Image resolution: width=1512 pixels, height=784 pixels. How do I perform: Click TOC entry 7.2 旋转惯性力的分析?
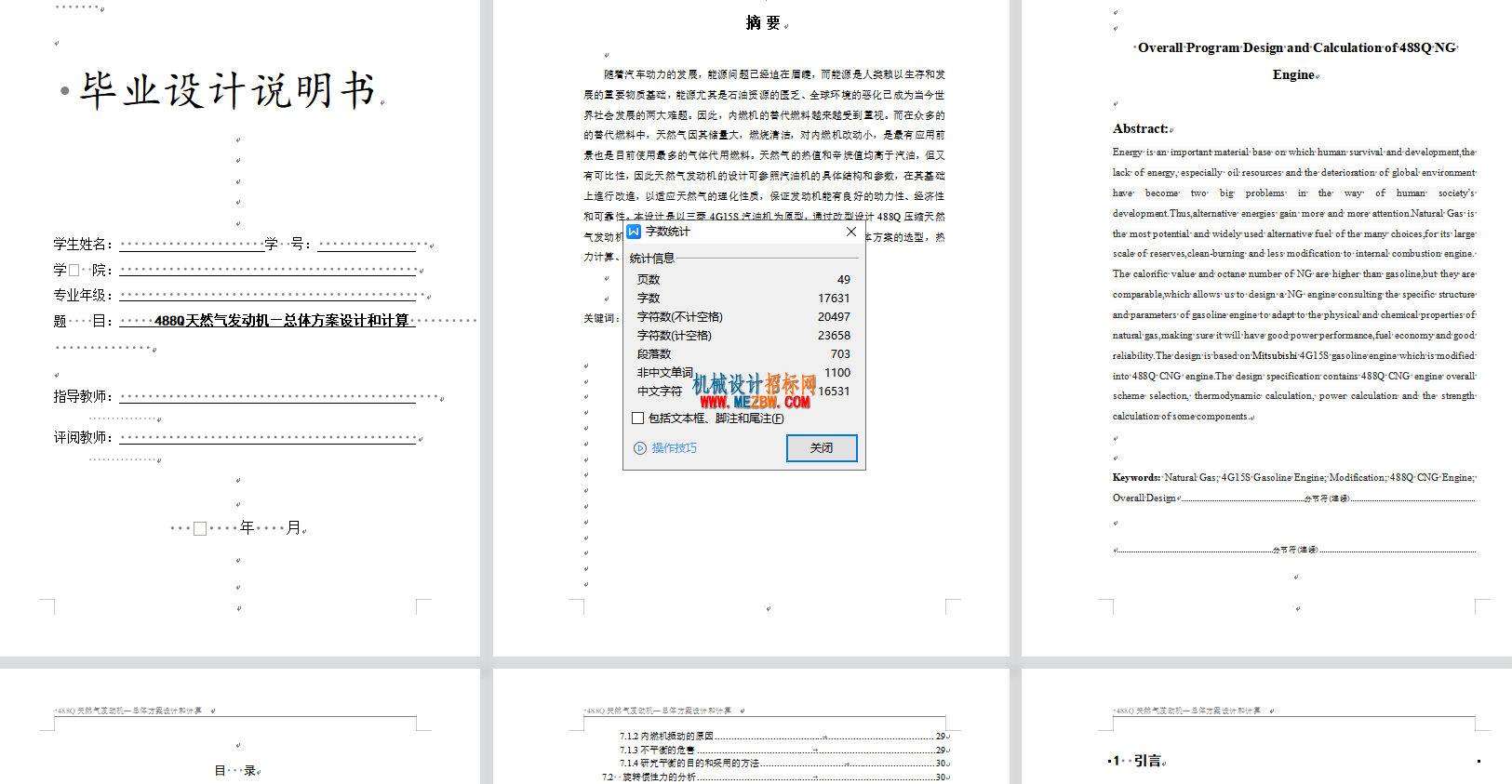point(775,777)
